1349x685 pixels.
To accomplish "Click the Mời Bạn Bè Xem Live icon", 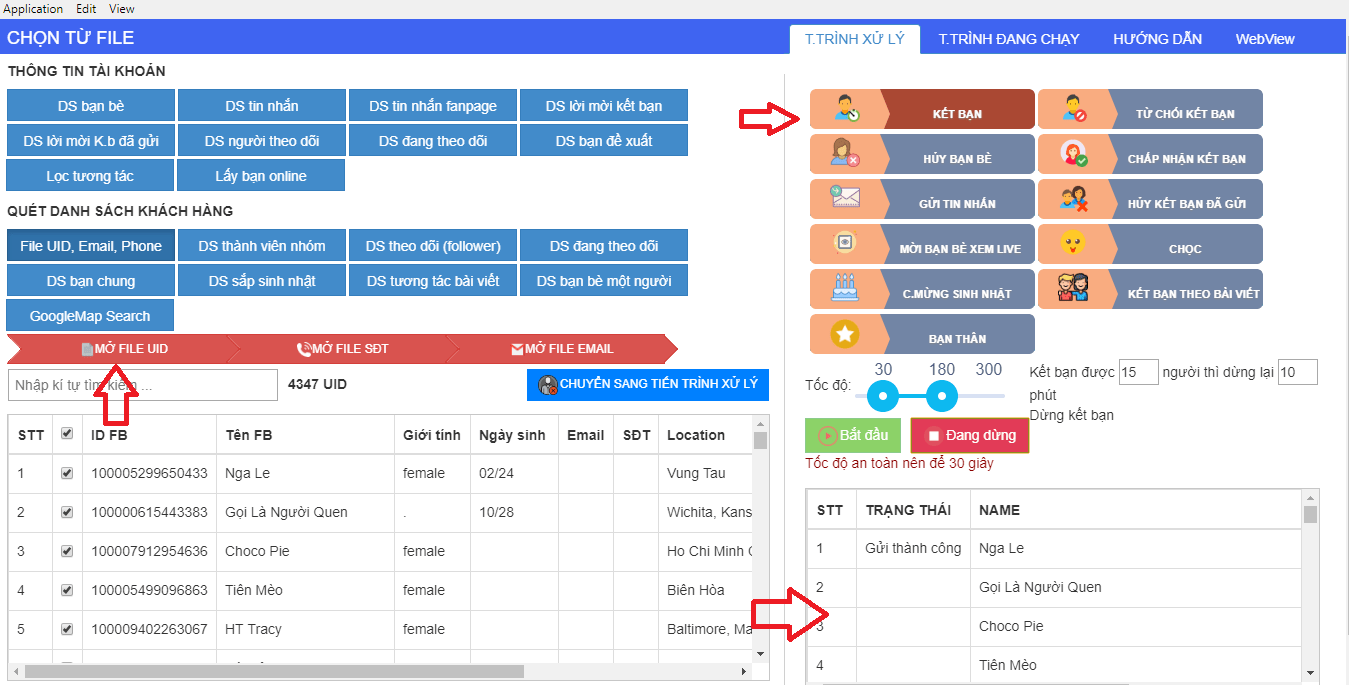I will [x=845, y=244].
